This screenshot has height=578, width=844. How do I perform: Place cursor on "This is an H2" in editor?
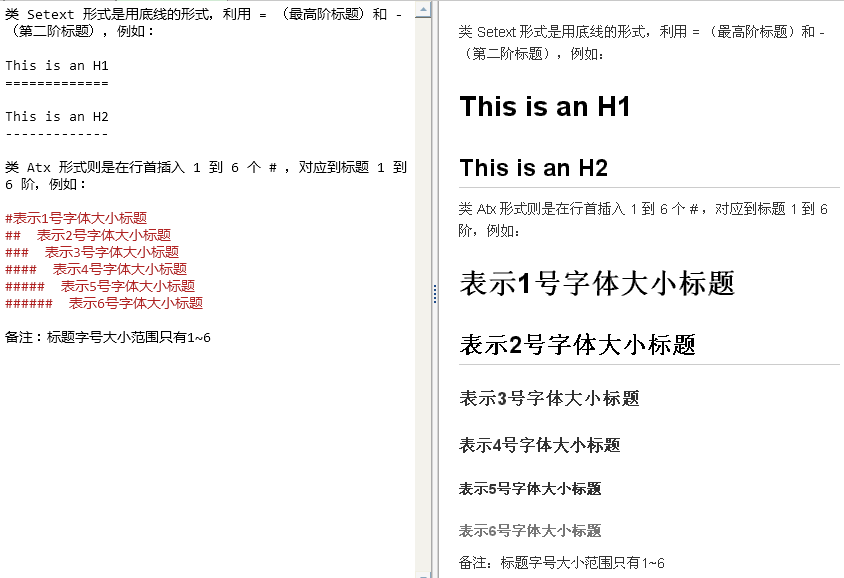57,117
